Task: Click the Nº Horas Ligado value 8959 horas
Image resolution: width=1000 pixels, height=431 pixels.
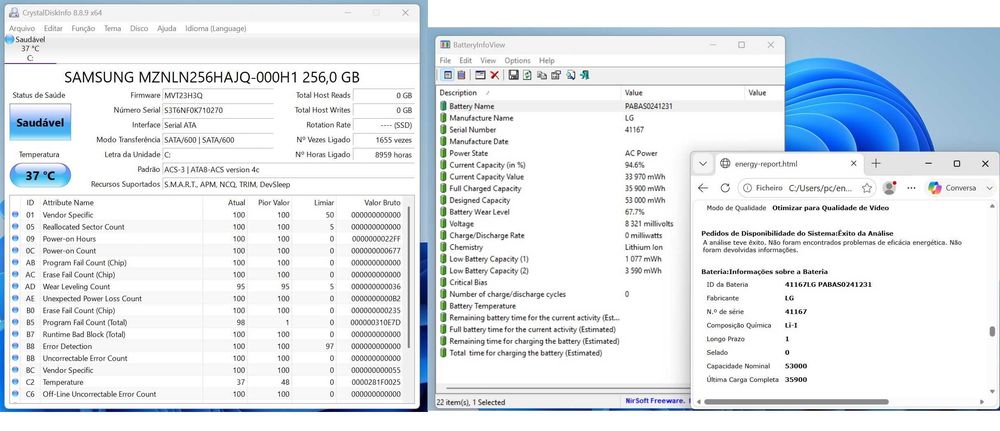Action: (x=384, y=154)
